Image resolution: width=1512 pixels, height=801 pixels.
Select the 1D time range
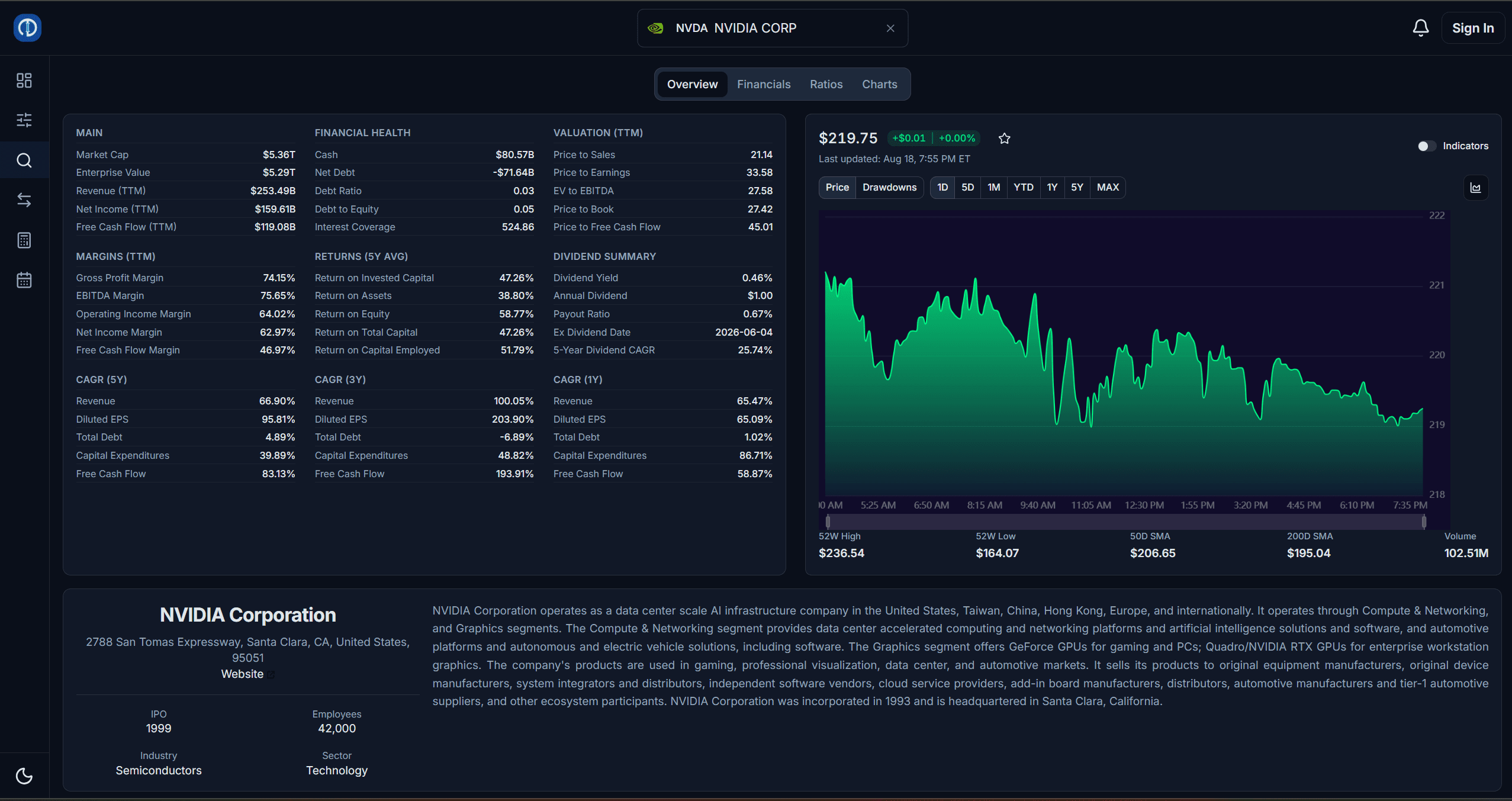click(942, 188)
